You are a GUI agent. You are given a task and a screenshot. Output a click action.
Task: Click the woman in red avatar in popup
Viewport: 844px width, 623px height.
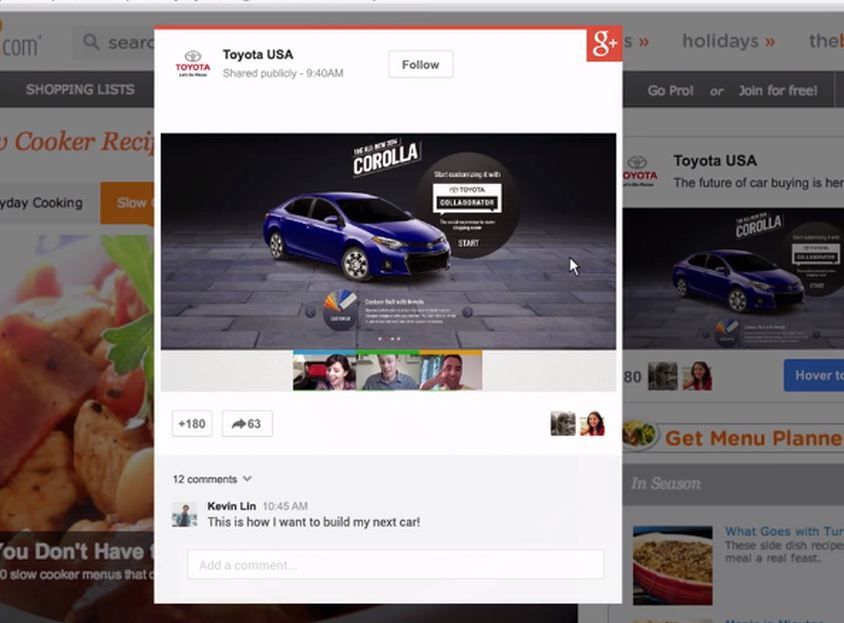[x=592, y=424]
